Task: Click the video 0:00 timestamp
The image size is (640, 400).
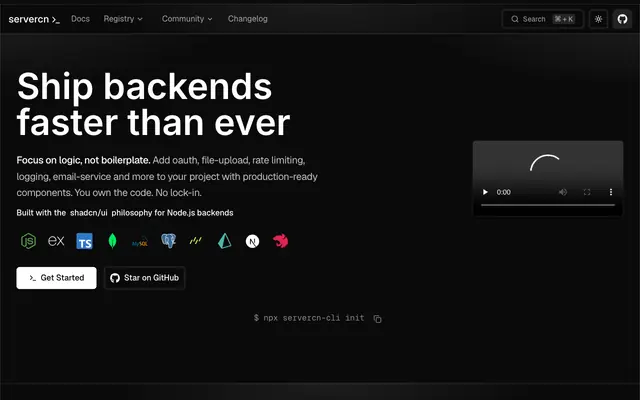Action: tap(503, 192)
